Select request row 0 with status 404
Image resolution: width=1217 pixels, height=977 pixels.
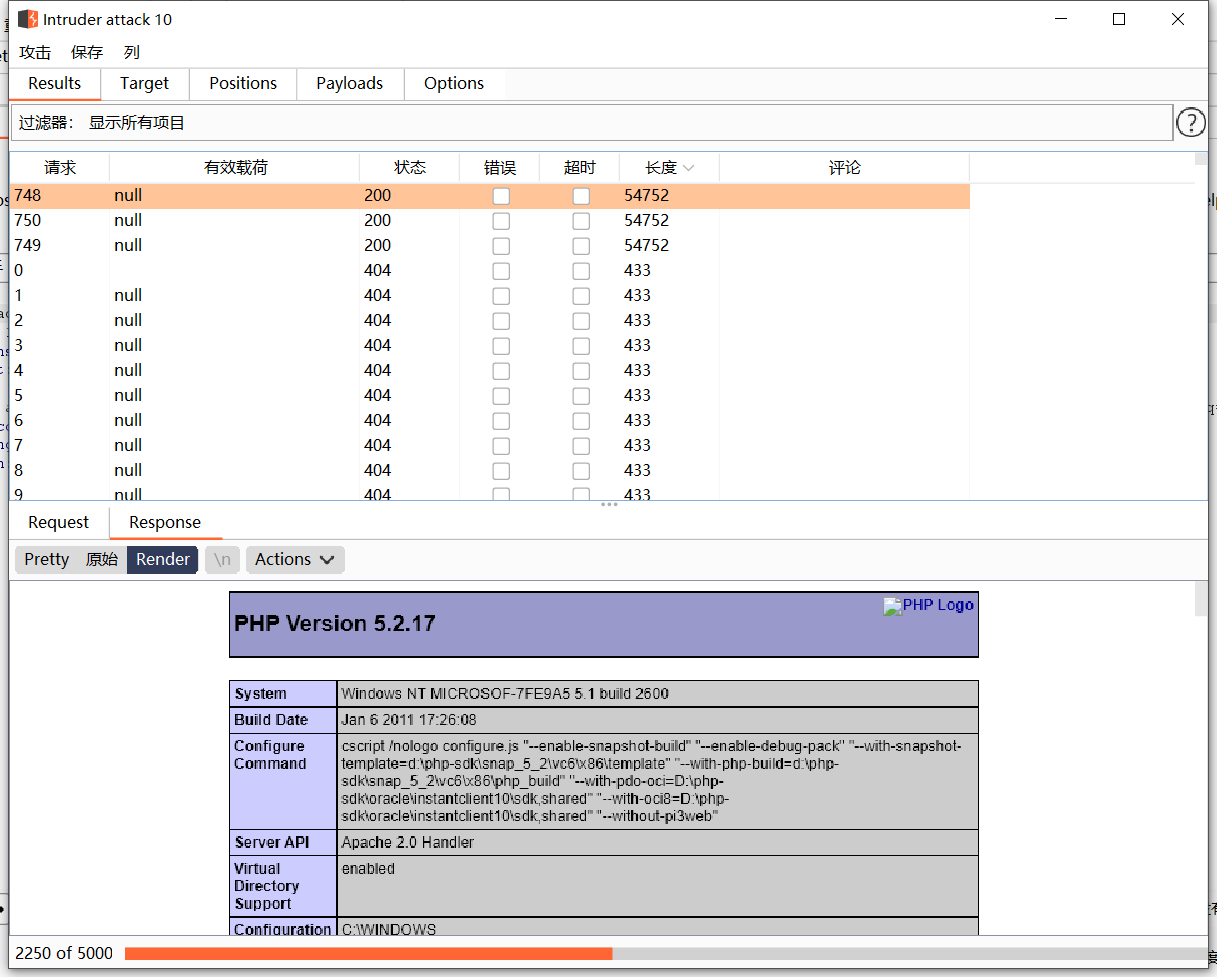490,271
